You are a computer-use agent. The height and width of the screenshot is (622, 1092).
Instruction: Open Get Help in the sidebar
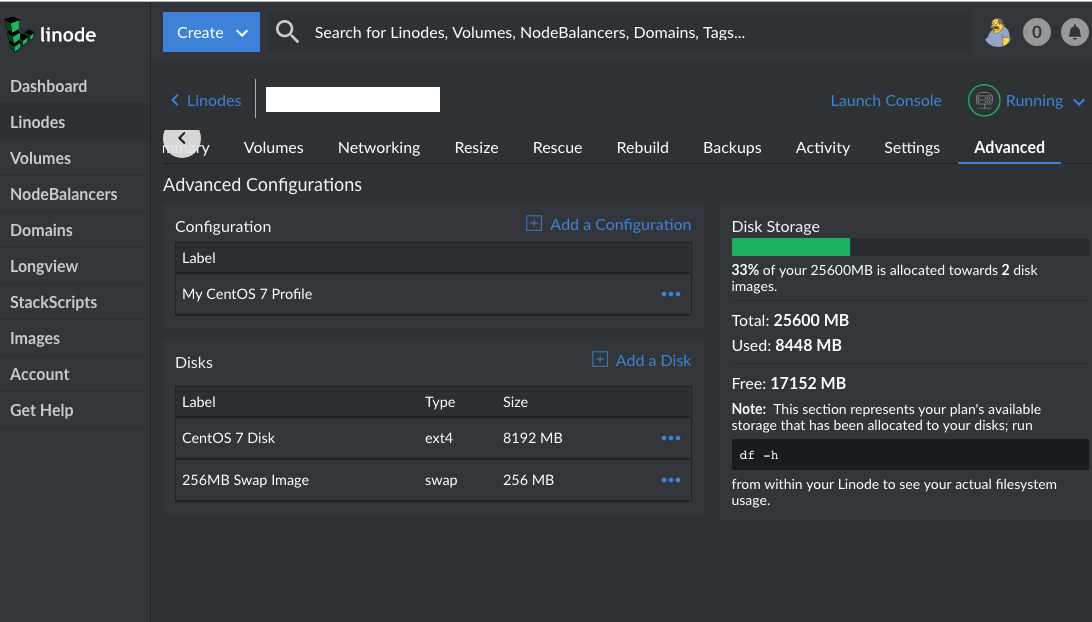coord(75,410)
